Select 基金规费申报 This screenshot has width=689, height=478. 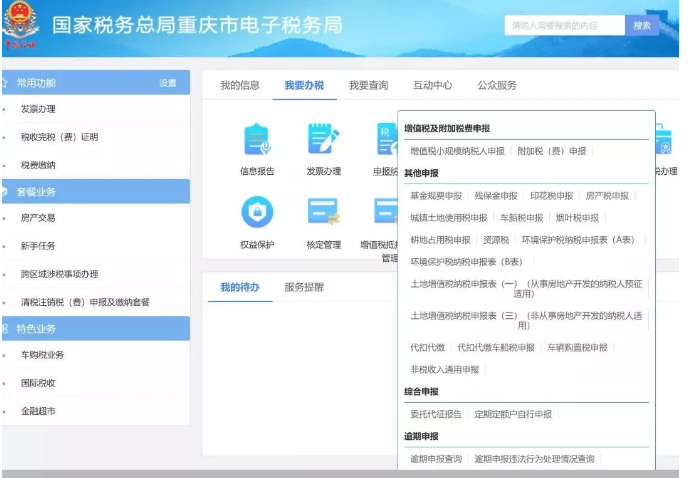pos(436,196)
